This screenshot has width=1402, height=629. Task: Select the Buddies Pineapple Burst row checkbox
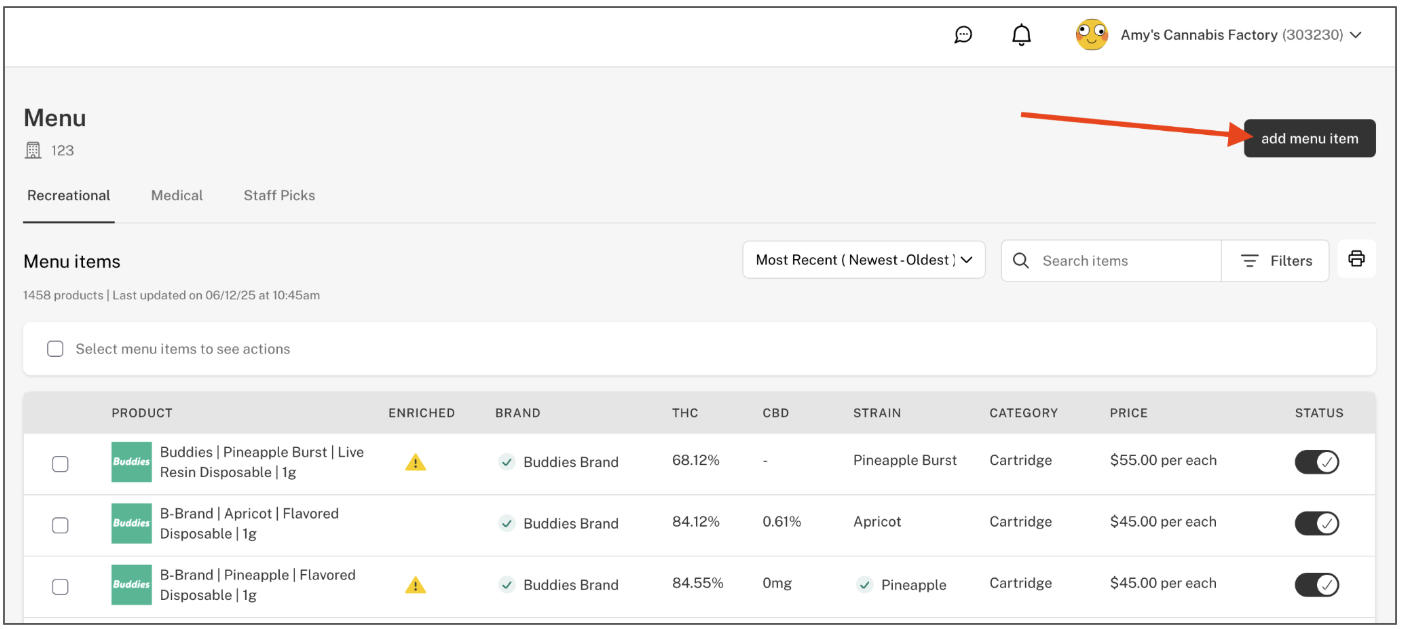60,464
